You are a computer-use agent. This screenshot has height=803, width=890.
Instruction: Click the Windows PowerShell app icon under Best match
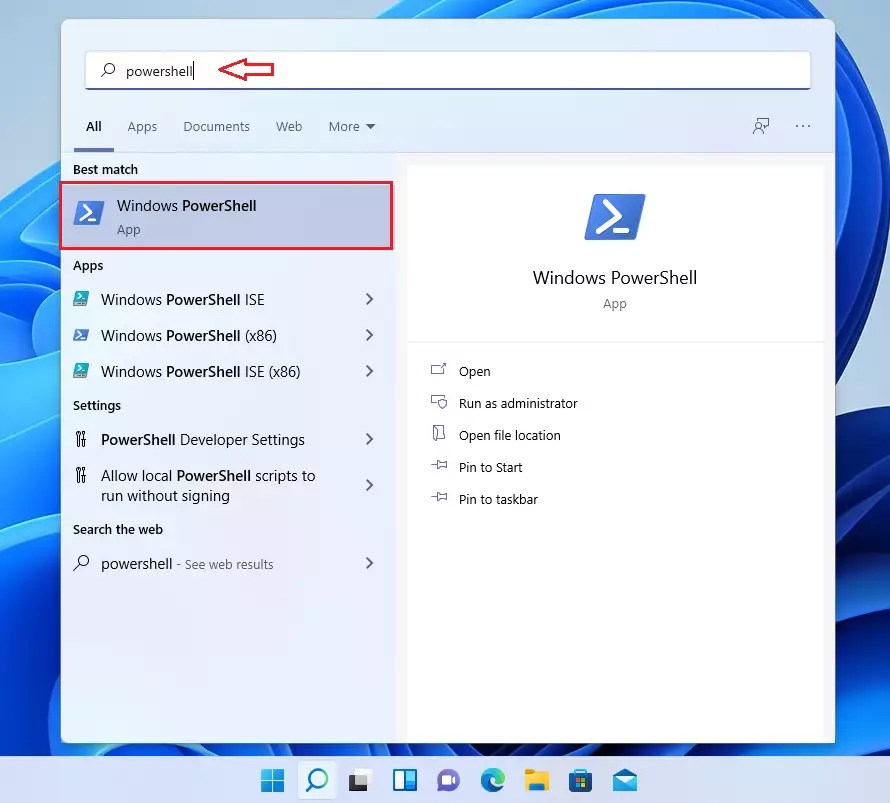[89, 213]
